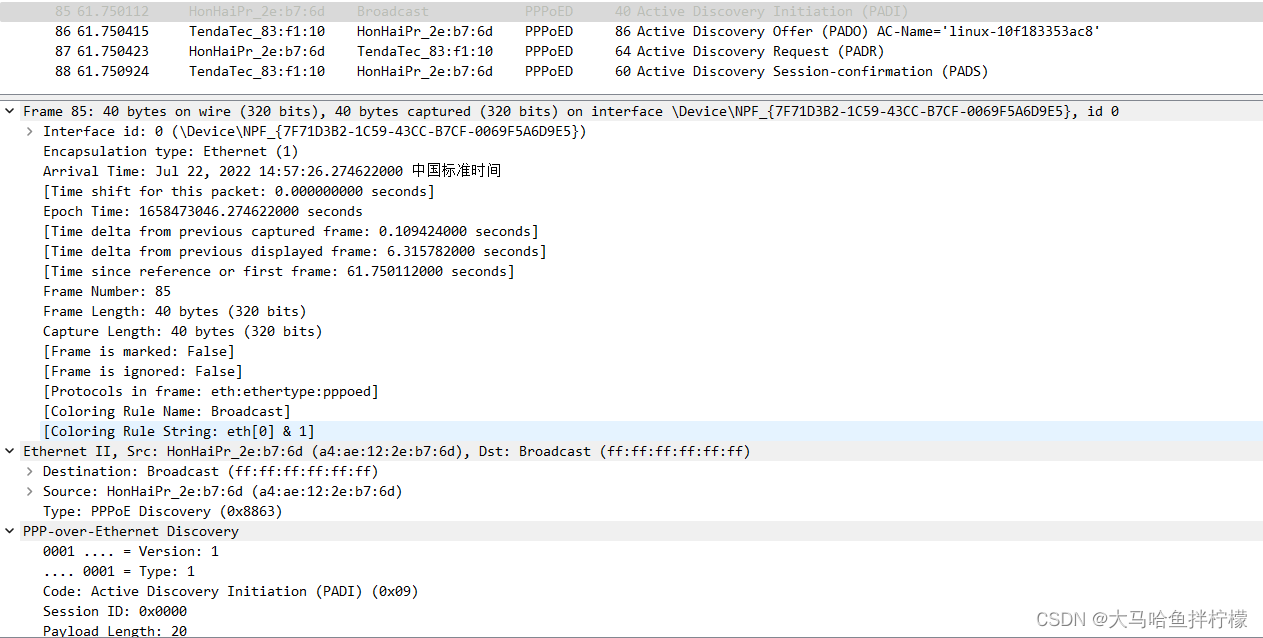
Task: Click the Coloring Rule String line
Action: coord(178,432)
